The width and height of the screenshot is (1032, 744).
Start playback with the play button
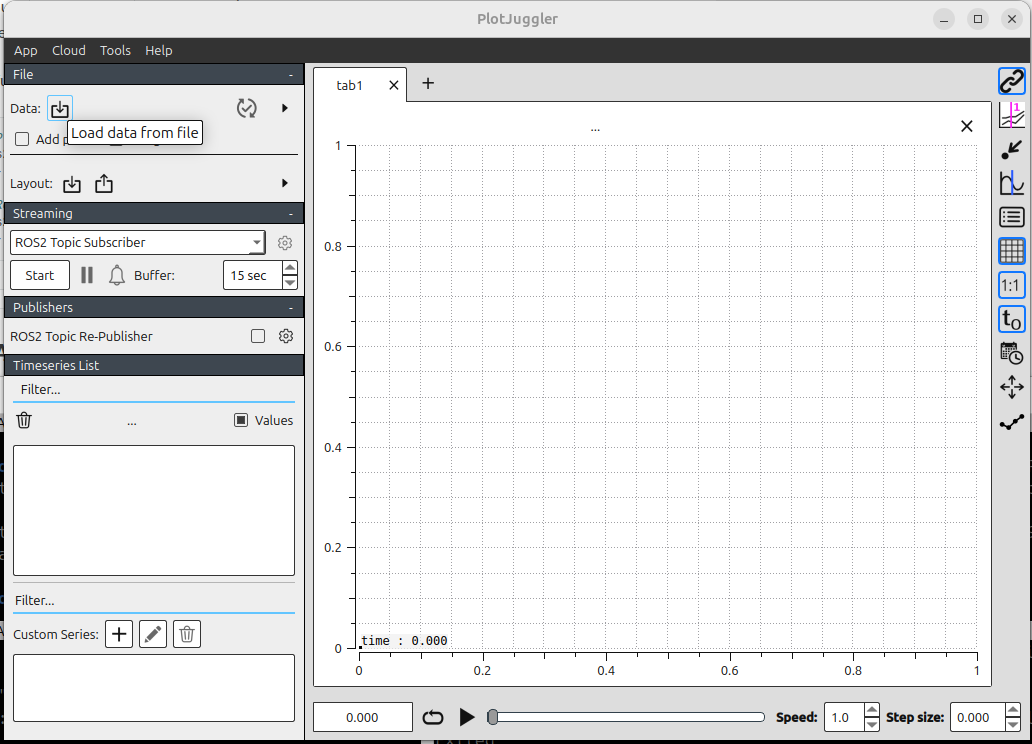coord(467,717)
